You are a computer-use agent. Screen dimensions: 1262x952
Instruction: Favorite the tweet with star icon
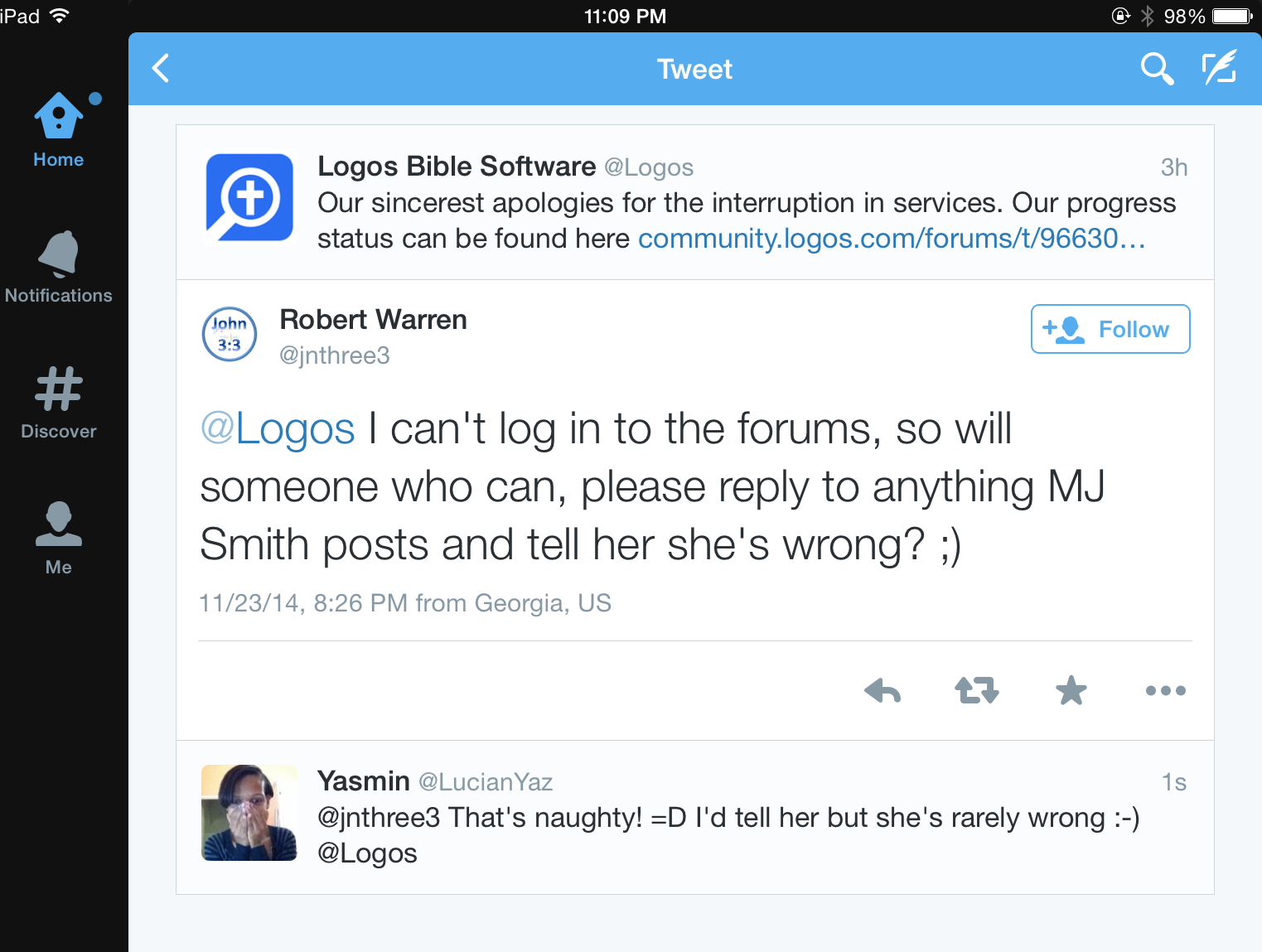(x=1071, y=690)
